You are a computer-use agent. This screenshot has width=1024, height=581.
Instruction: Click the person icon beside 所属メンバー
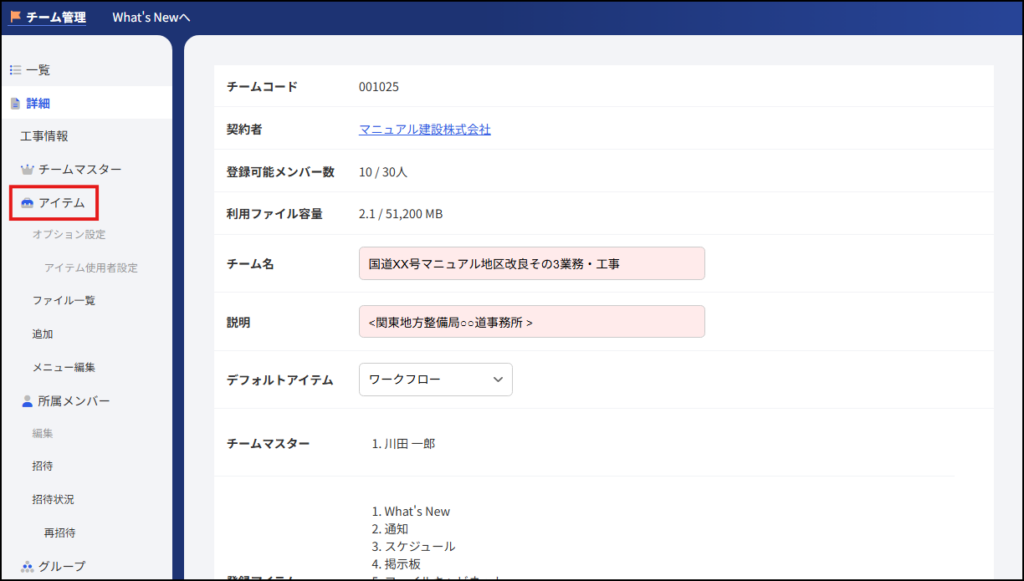coord(27,401)
